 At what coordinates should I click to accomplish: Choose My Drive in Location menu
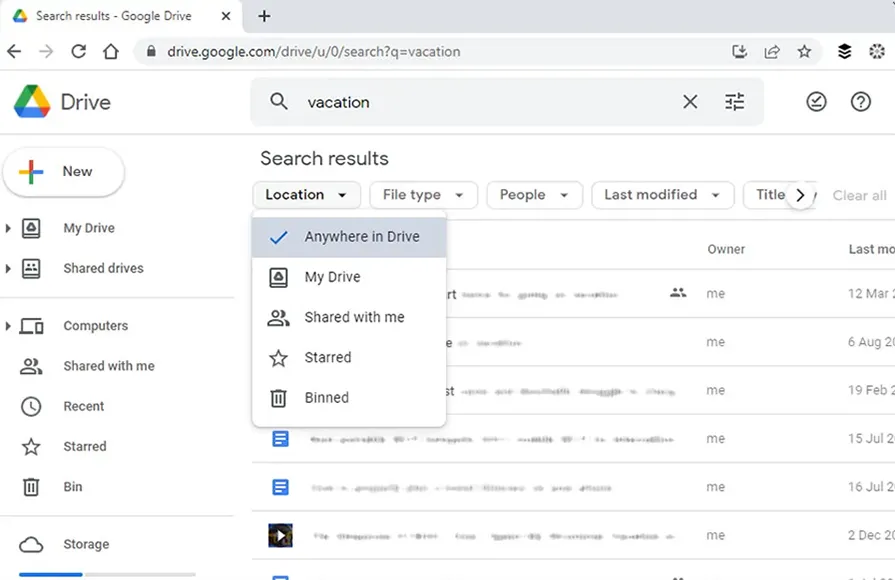click(x=332, y=277)
